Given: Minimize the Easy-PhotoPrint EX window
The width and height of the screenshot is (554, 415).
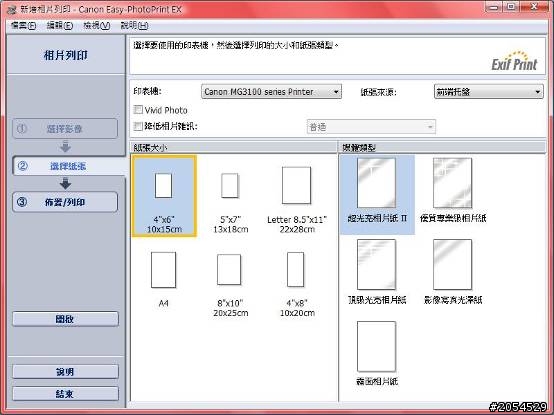Looking at the screenshot, I should point(494,7).
